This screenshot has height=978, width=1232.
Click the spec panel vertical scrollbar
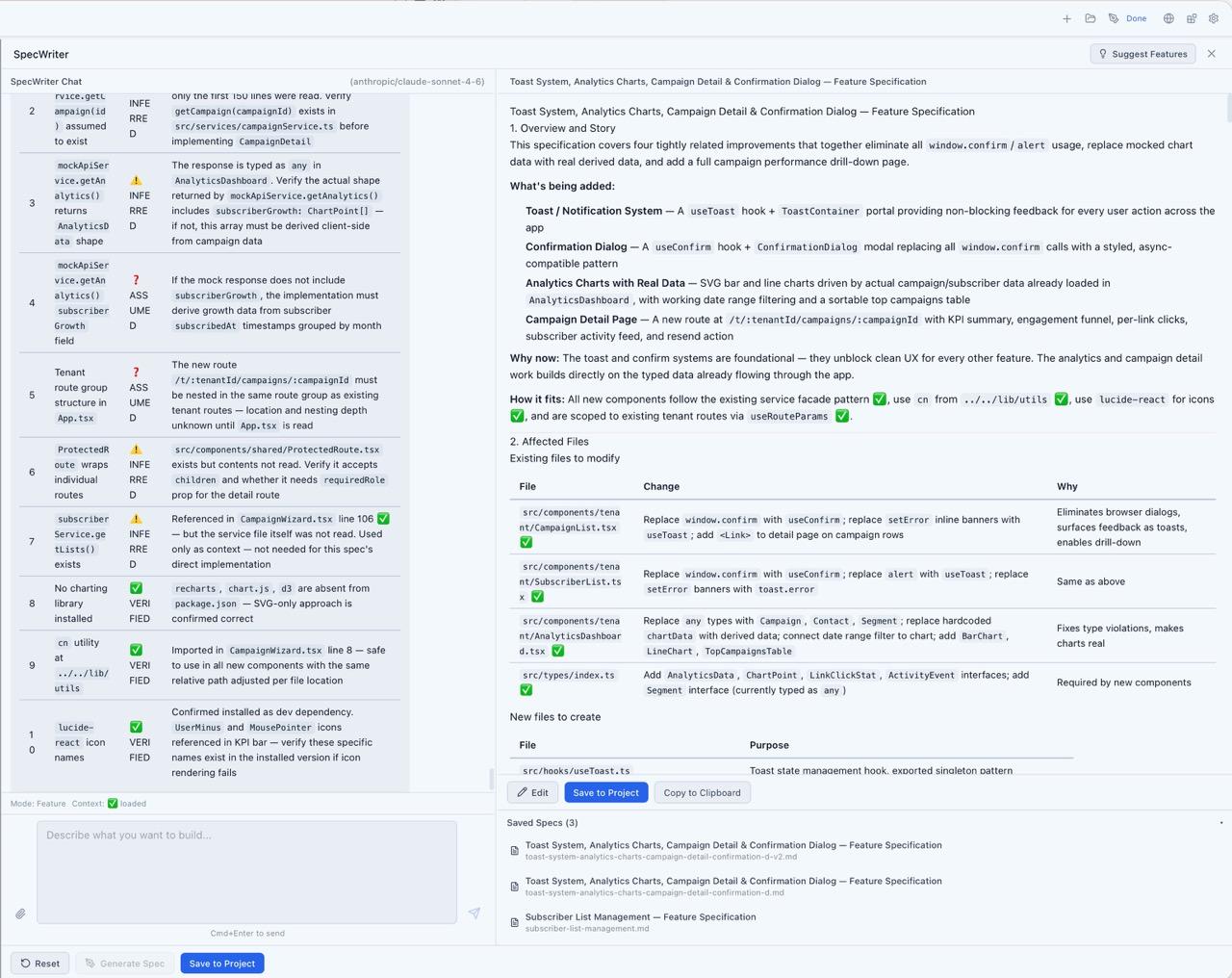point(1228,108)
